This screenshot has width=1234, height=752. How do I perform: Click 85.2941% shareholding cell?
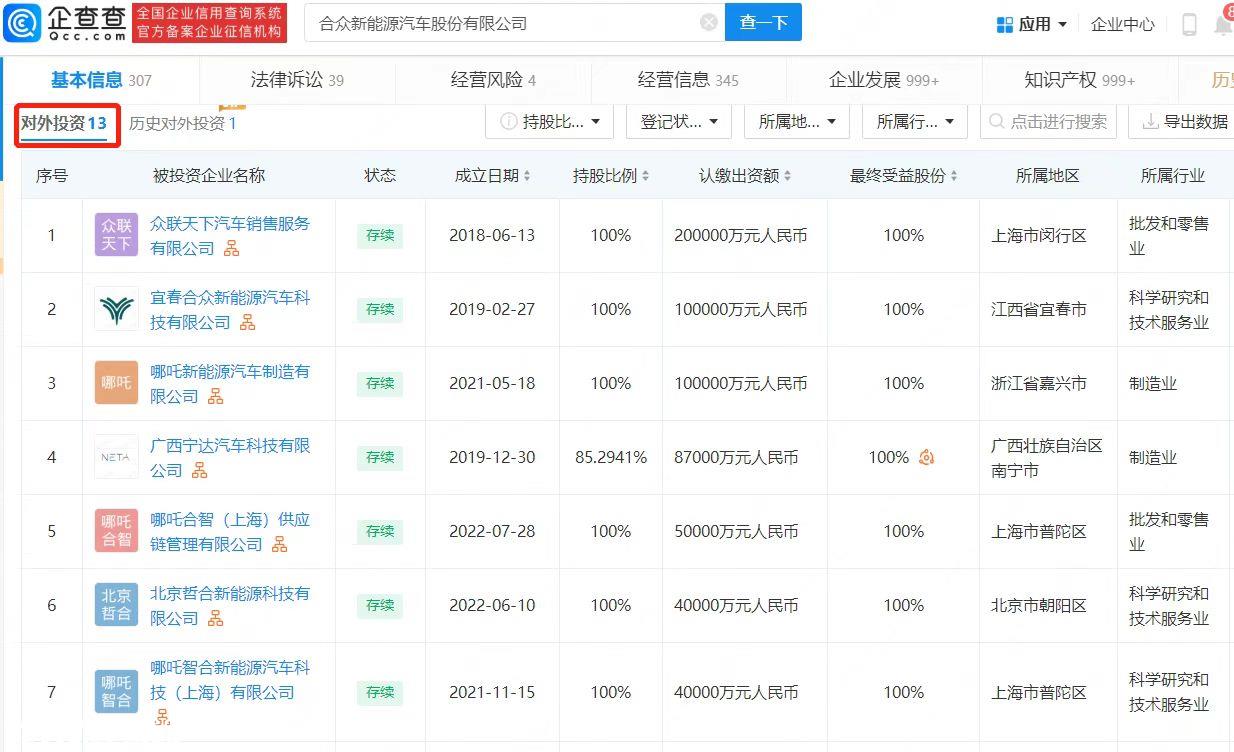pos(611,457)
